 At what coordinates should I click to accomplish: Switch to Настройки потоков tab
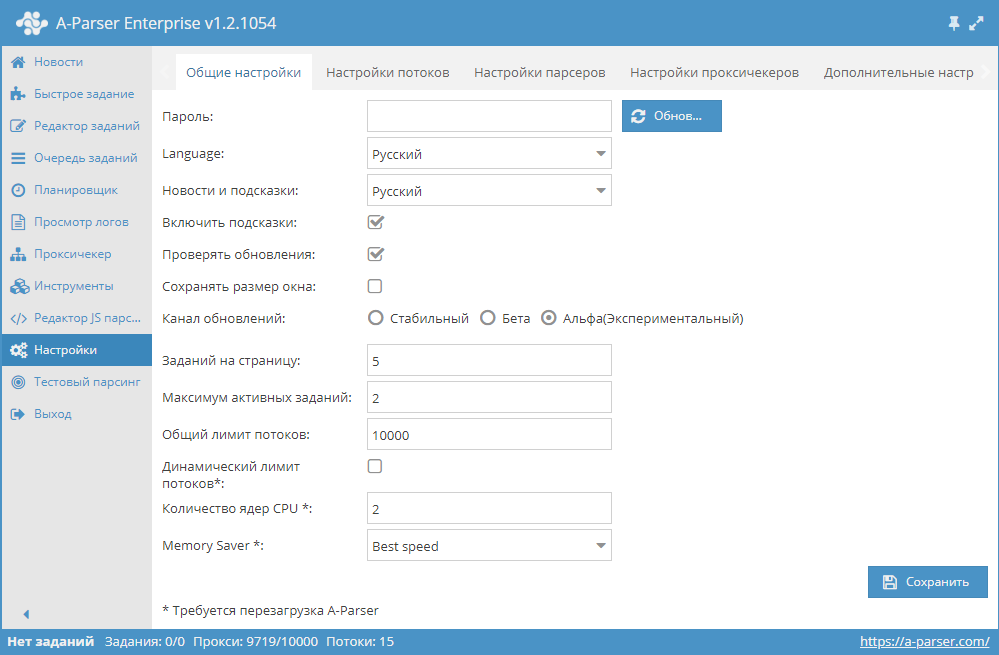[387, 73]
